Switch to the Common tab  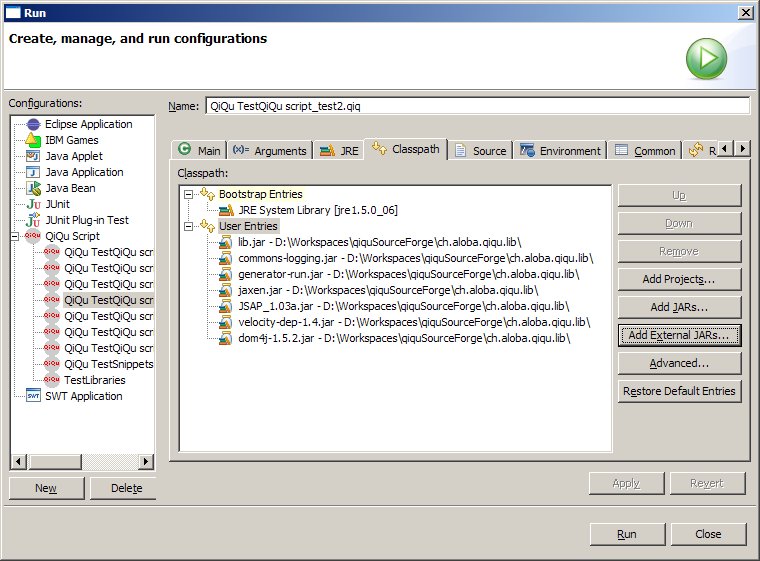tap(645, 151)
